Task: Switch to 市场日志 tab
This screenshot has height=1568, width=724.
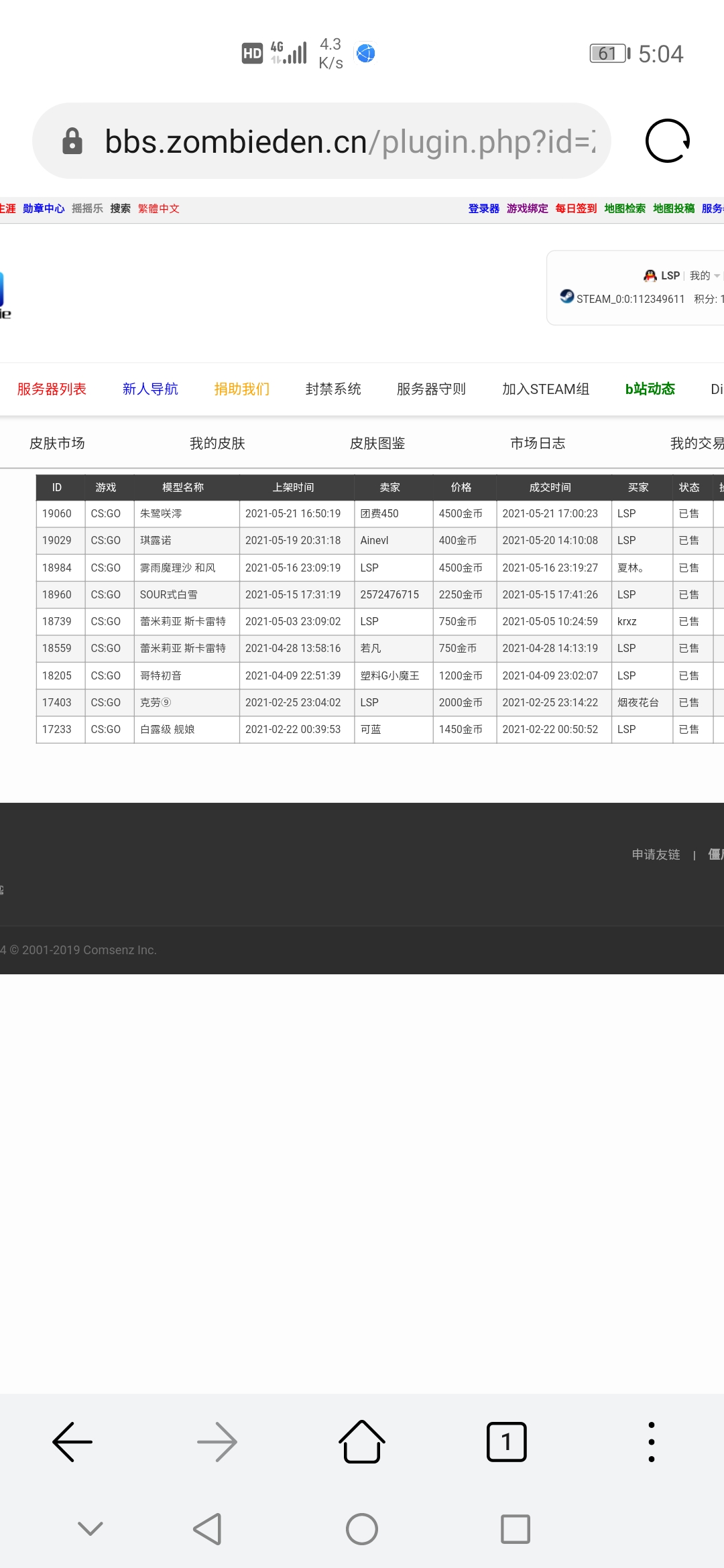Action: point(538,443)
